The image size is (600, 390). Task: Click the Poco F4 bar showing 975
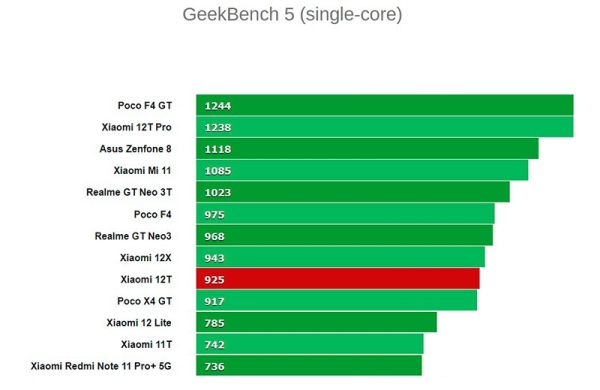(345, 214)
